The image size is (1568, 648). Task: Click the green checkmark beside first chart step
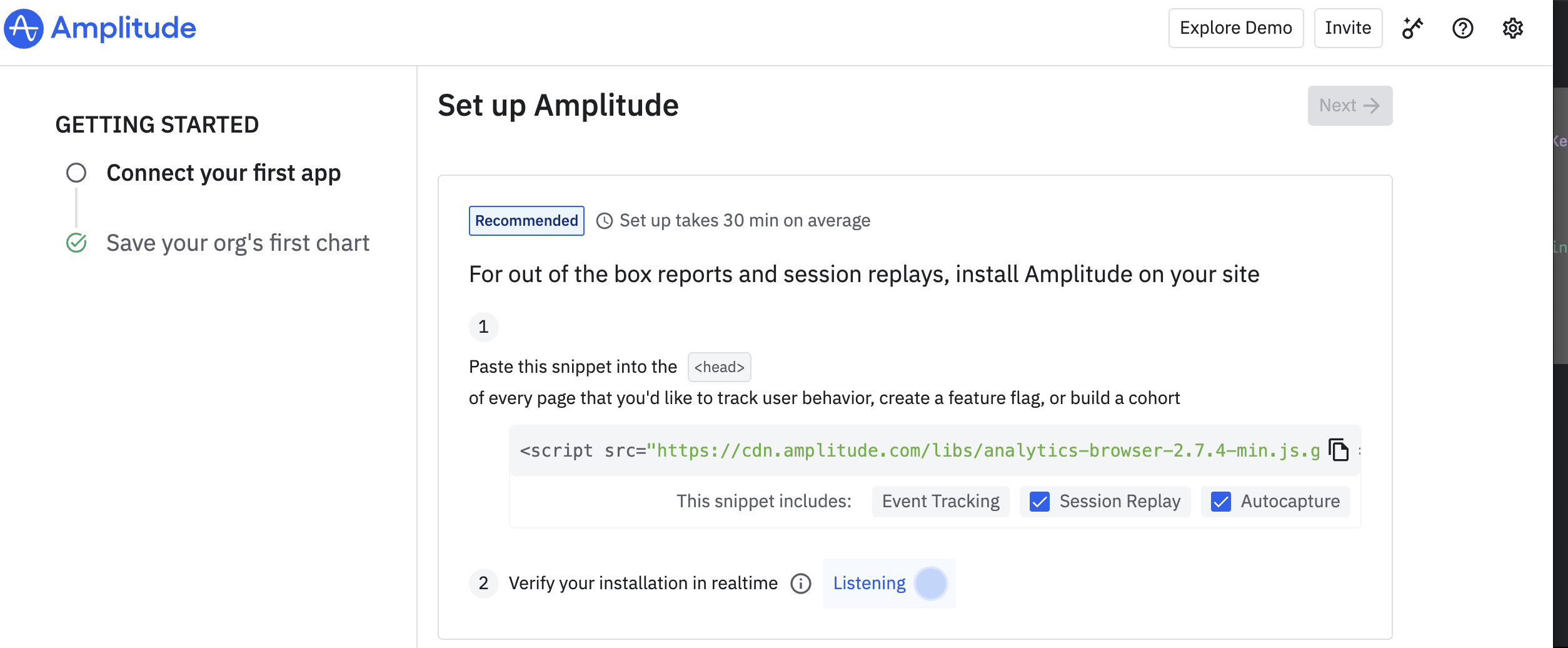tap(76, 243)
